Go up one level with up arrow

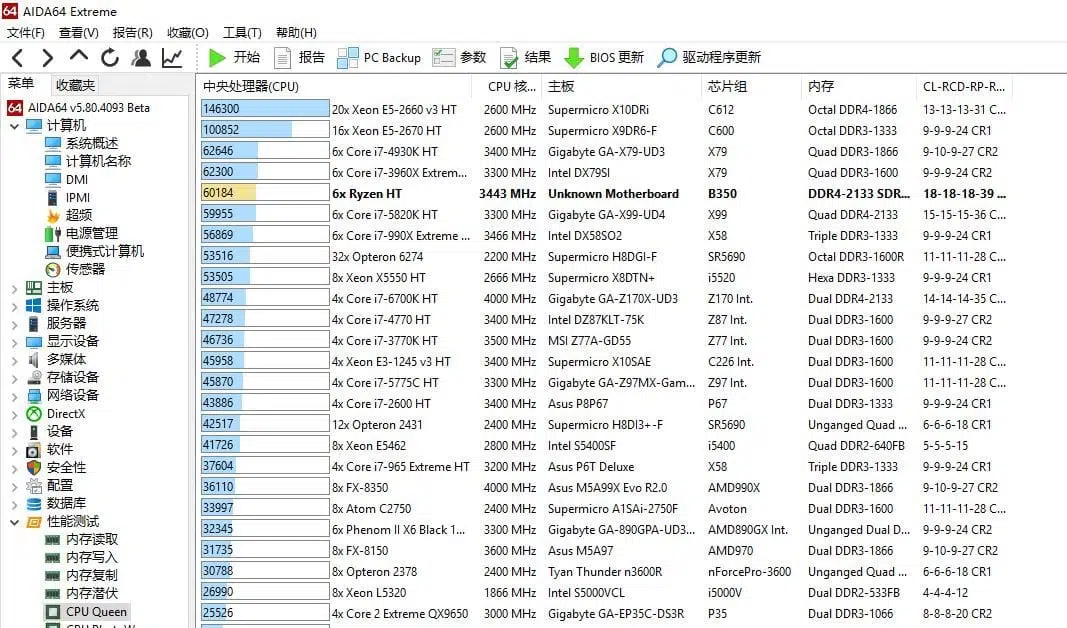point(79,56)
